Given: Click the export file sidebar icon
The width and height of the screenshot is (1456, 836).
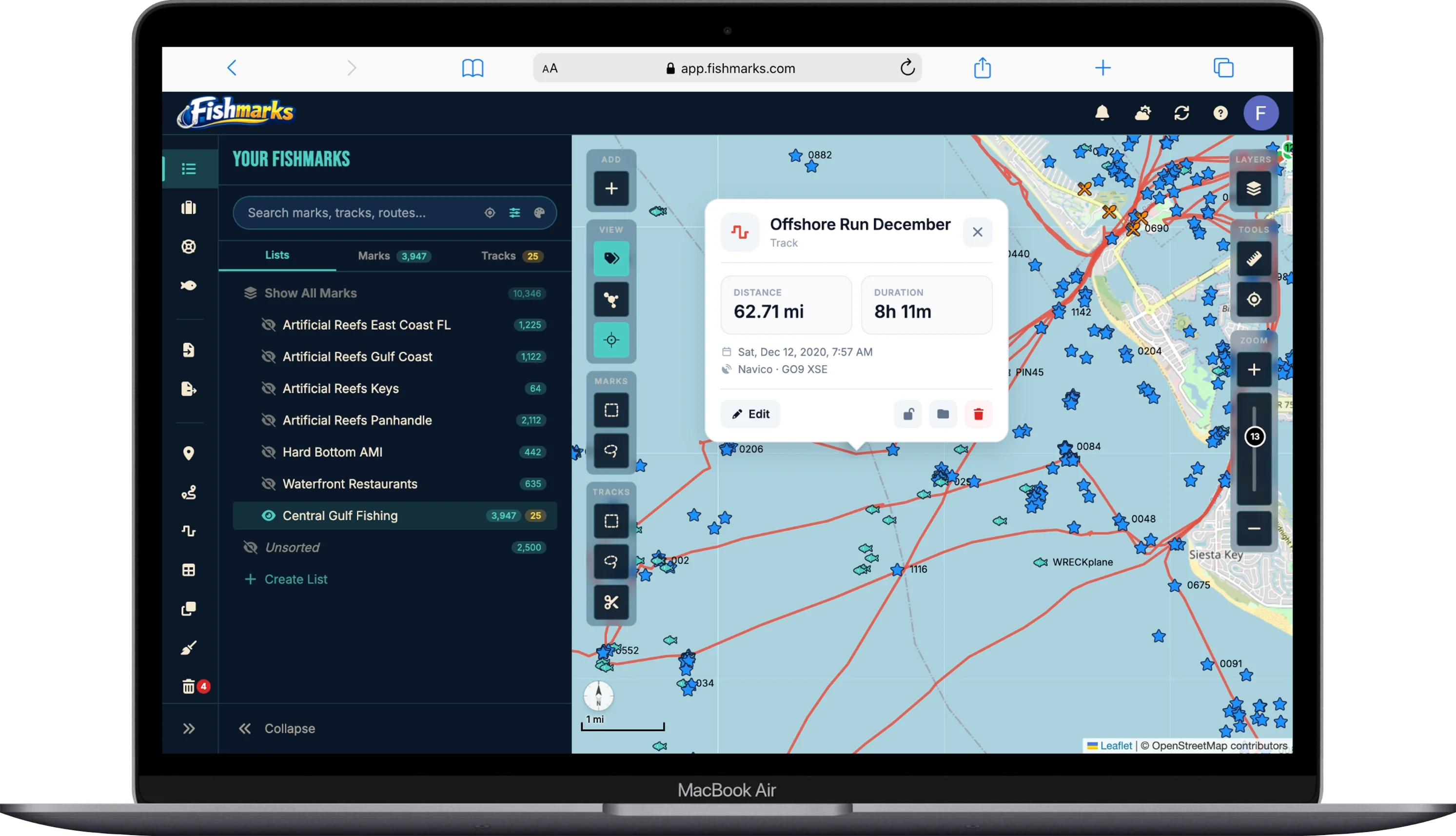Looking at the screenshot, I should tap(189, 389).
